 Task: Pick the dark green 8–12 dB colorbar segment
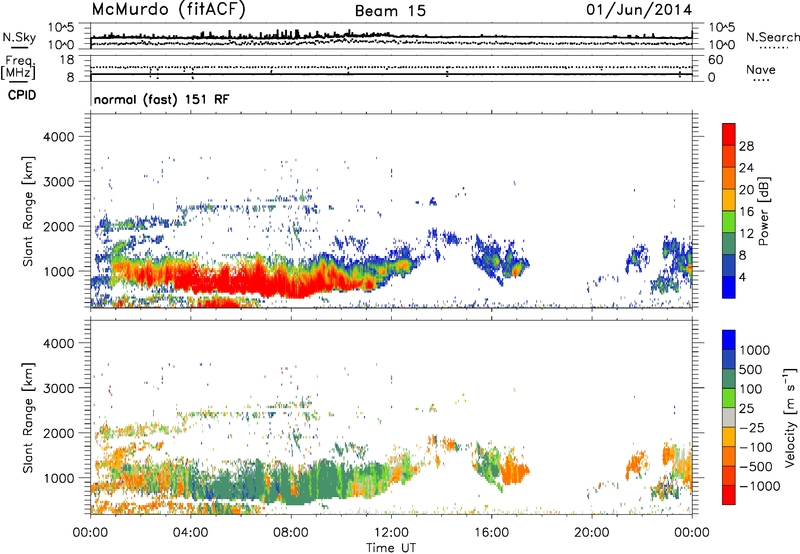point(729,244)
